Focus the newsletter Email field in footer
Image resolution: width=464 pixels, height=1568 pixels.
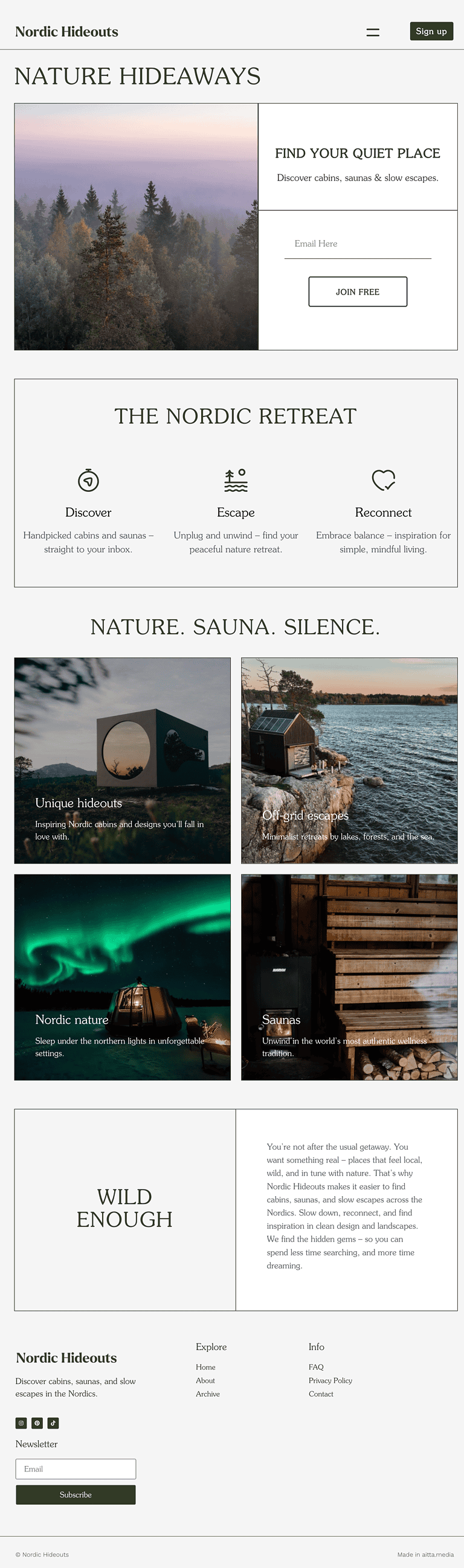(x=76, y=1469)
